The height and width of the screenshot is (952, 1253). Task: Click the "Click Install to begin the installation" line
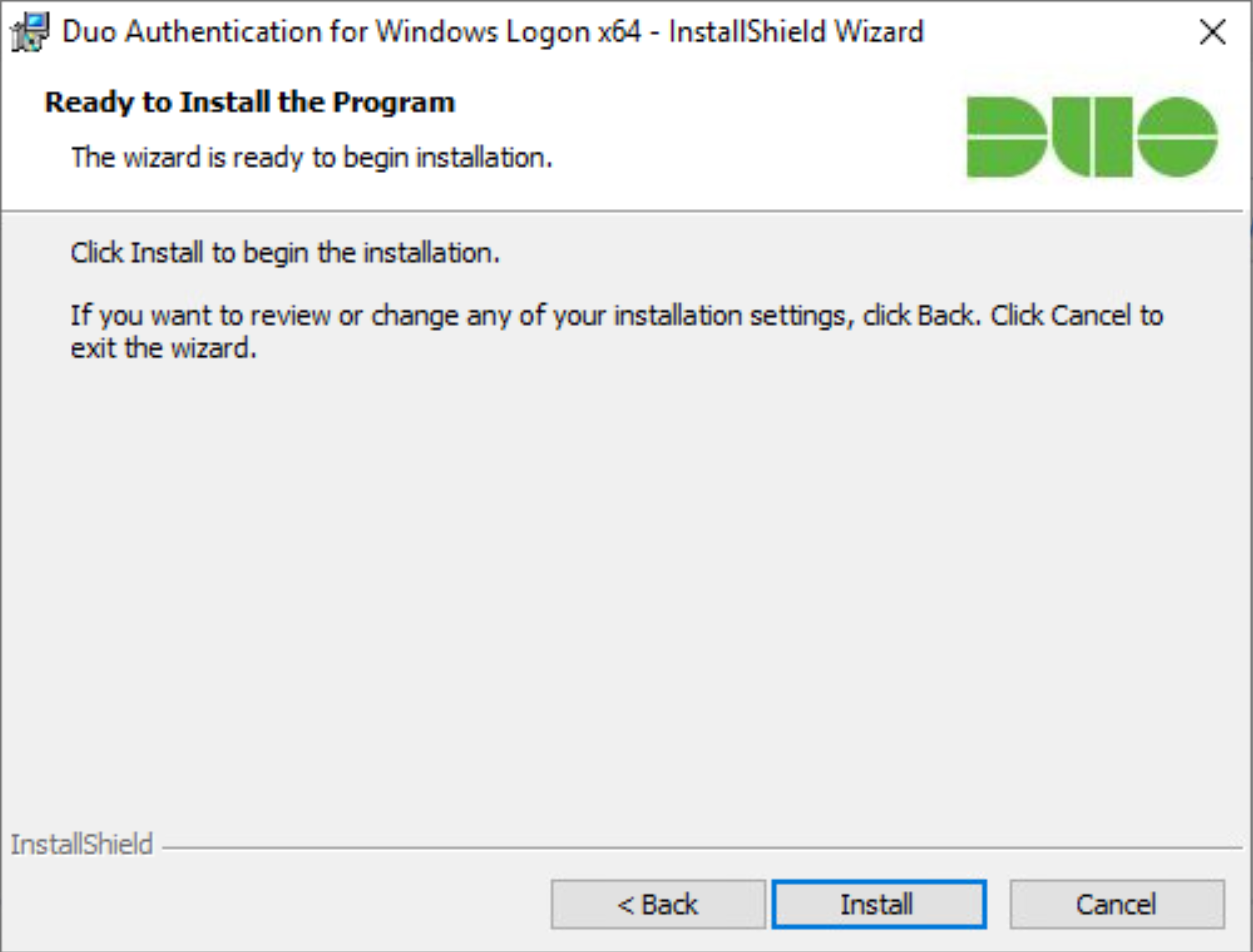click(x=285, y=252)
